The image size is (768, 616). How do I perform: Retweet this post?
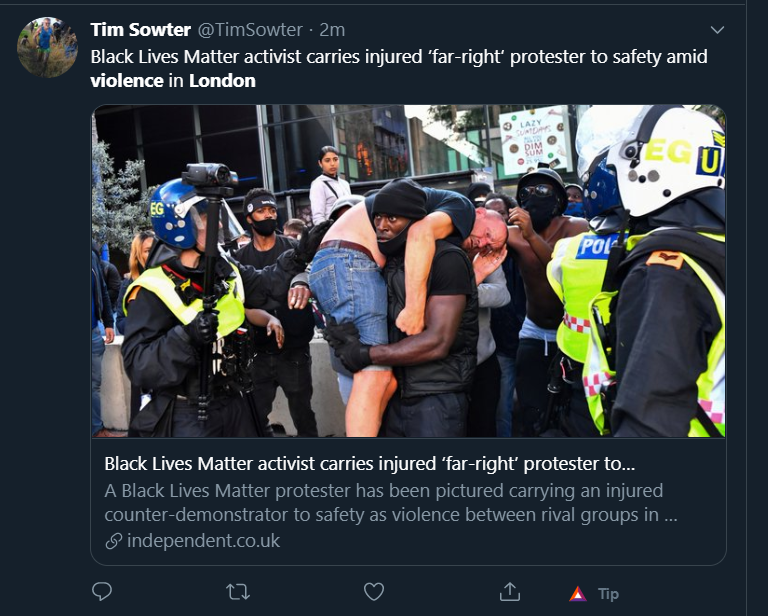[x=238, y=592]
